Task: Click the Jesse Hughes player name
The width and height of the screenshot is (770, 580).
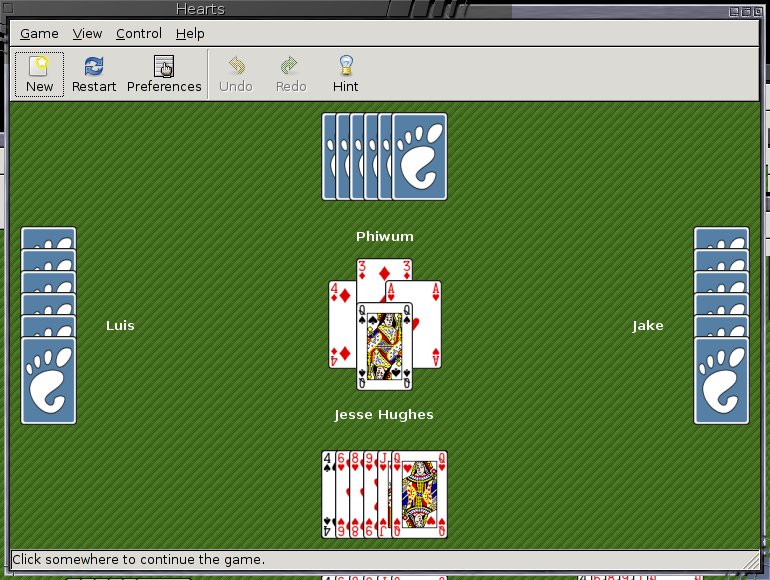Action: pyautogui.click(x=384, y=415)
